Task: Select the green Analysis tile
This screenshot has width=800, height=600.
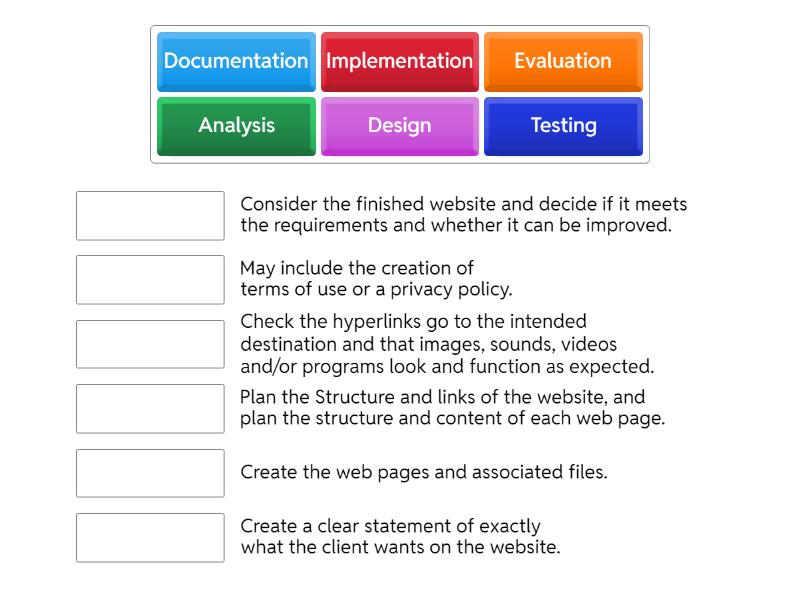Action: [x=236, y=126]
